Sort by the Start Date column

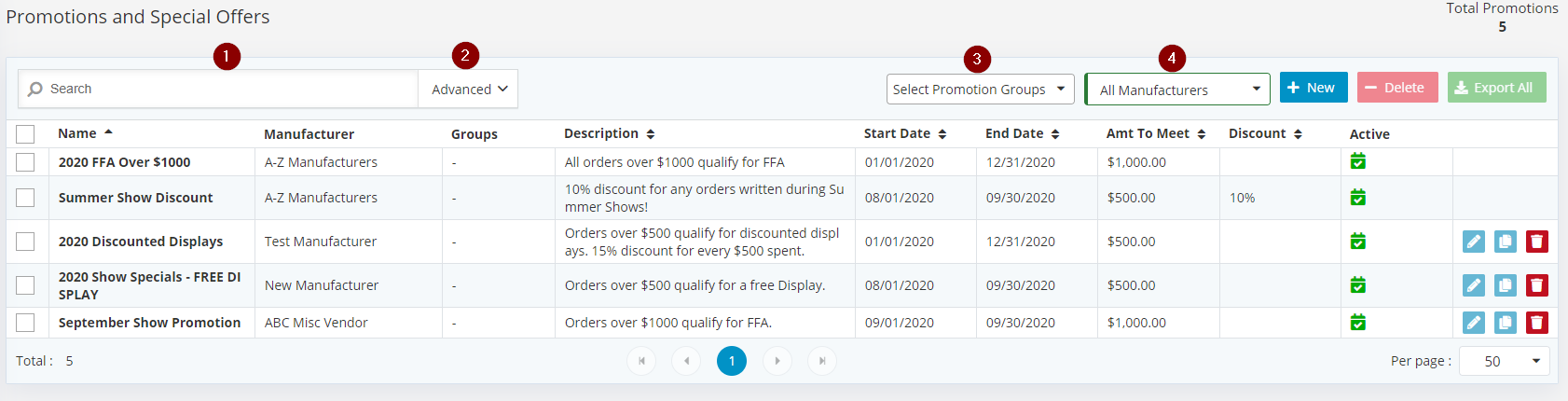tap(905, 133)
